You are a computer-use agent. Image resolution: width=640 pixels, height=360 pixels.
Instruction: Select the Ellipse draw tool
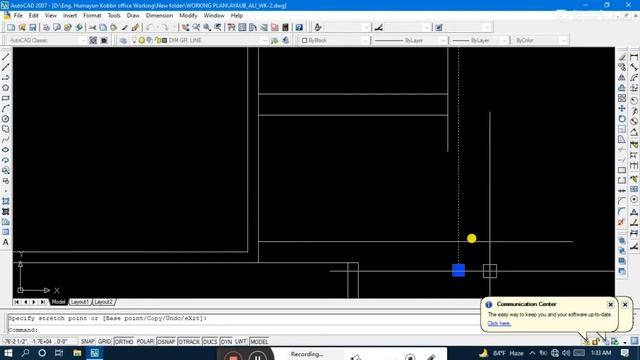[x=6, y=150]
